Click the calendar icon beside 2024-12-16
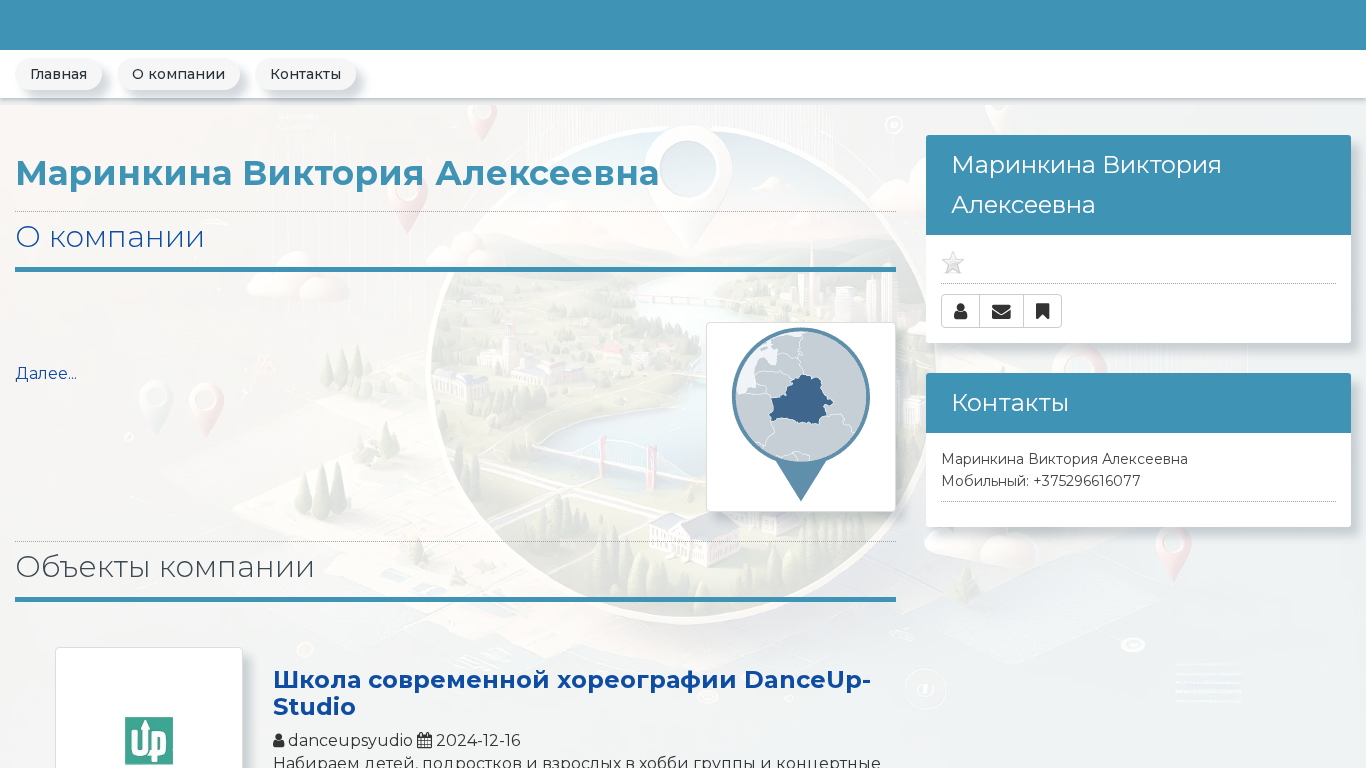The height and width of the screenshot is (768, 1366). coord(424,741)
